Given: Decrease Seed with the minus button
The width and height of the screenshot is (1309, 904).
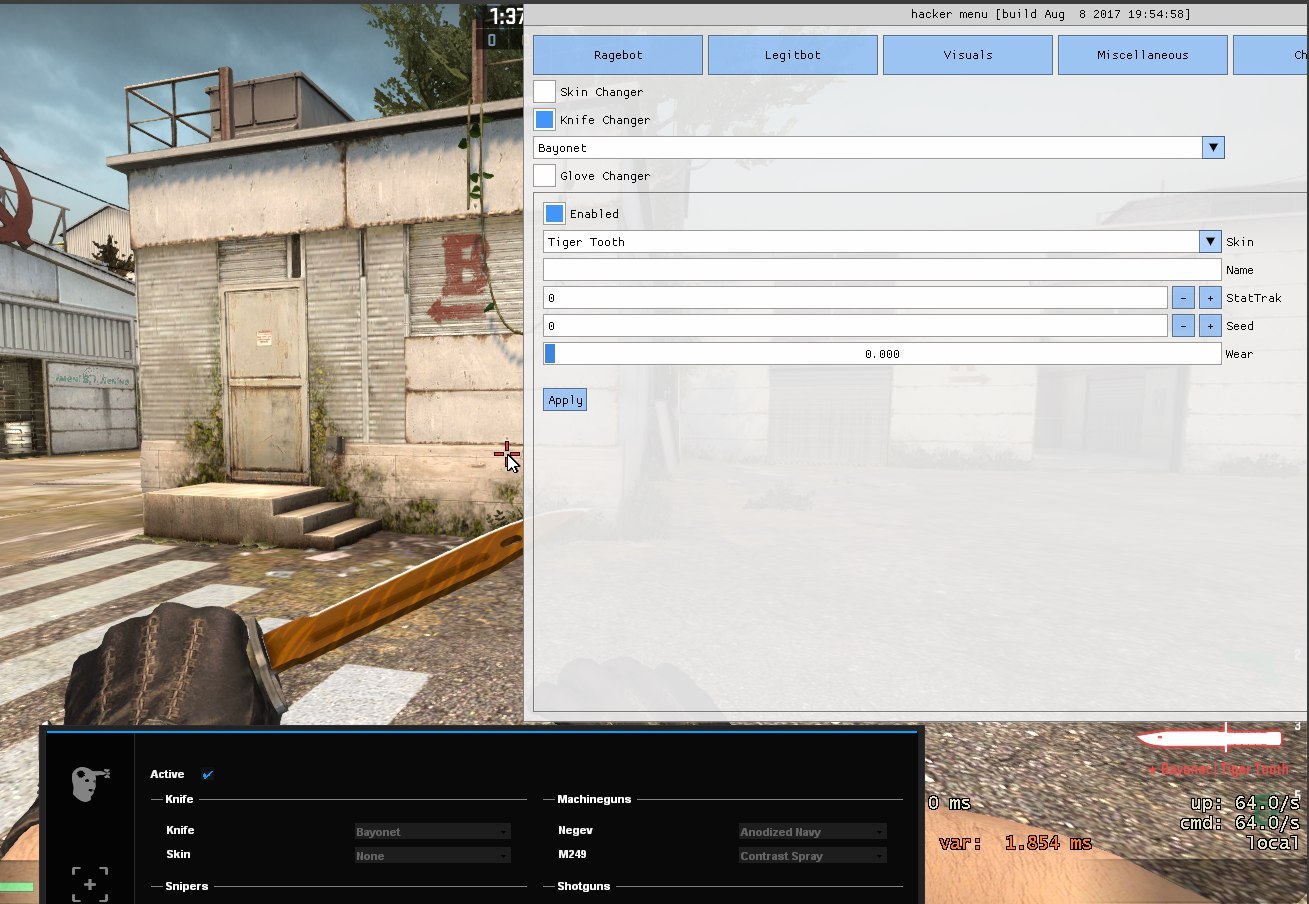Looking at the screenshot, I should pyautogui.click(x=1183, y=326).
